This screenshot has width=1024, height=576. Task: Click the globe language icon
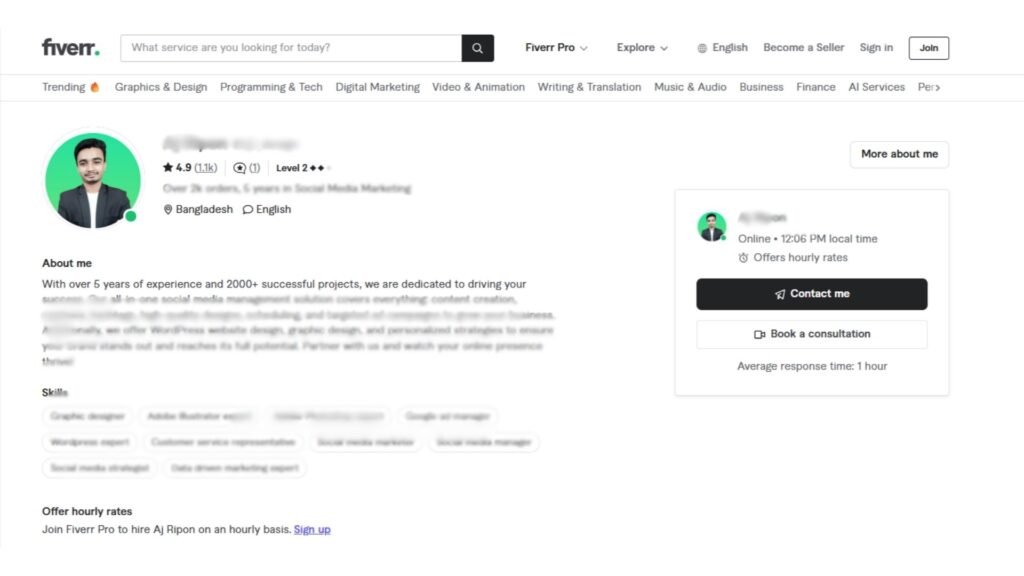(702, 48)
